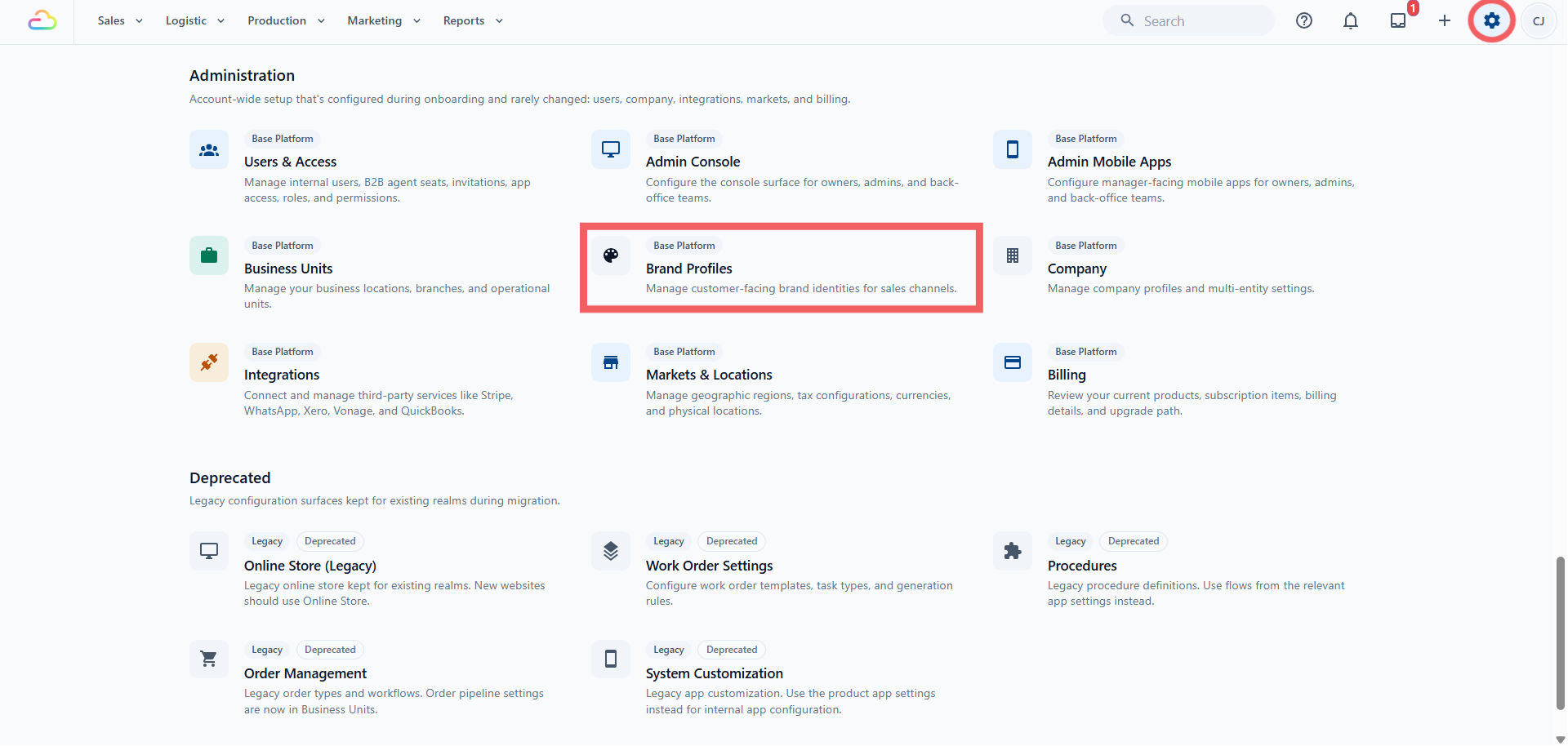Open Company settings
Viewport: 1568px width, 746px height.
(x=1077, y=269)
